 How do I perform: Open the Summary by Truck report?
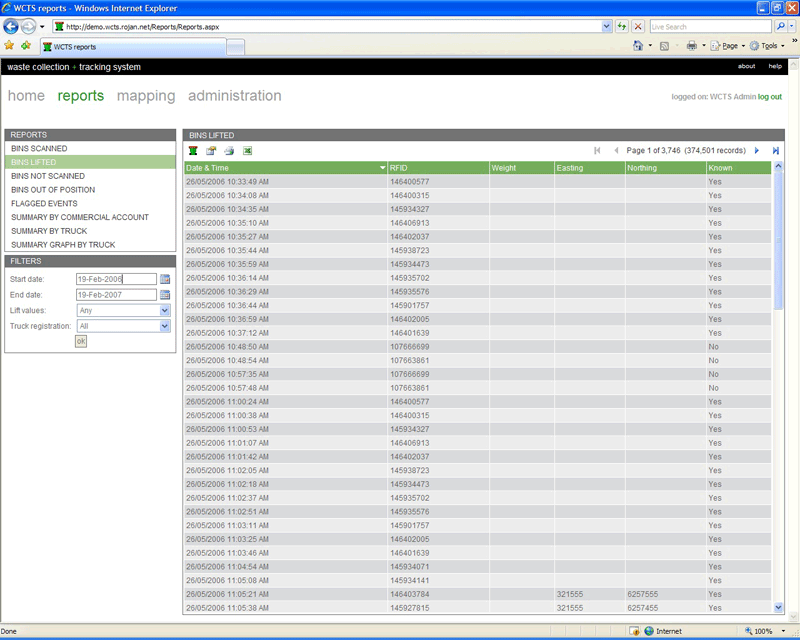(x=49, y=231)
